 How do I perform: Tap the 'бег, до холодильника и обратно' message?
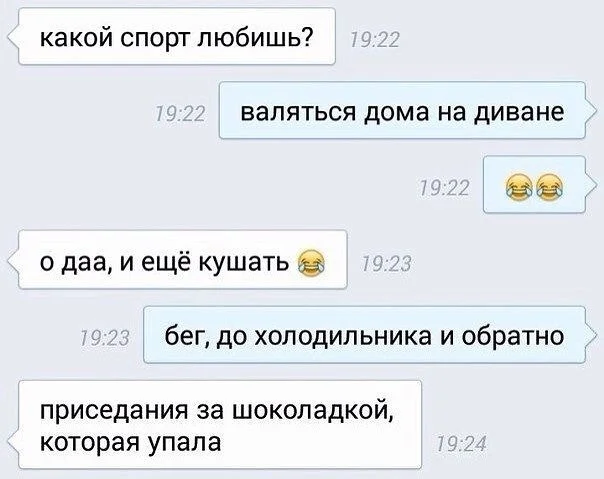[364, 335]
